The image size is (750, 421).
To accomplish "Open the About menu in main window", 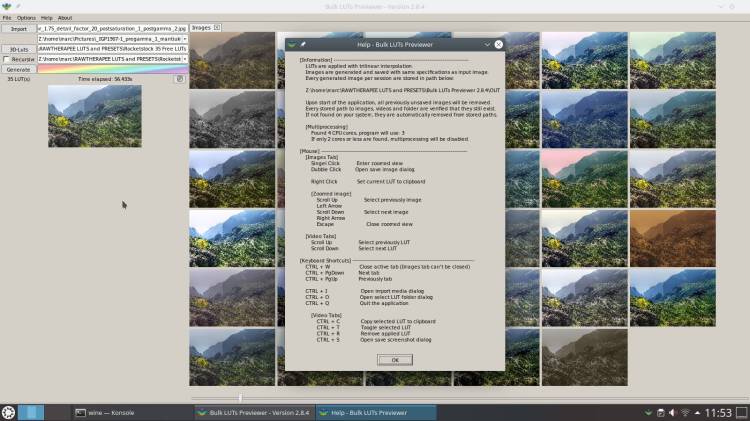I will 65,18.
